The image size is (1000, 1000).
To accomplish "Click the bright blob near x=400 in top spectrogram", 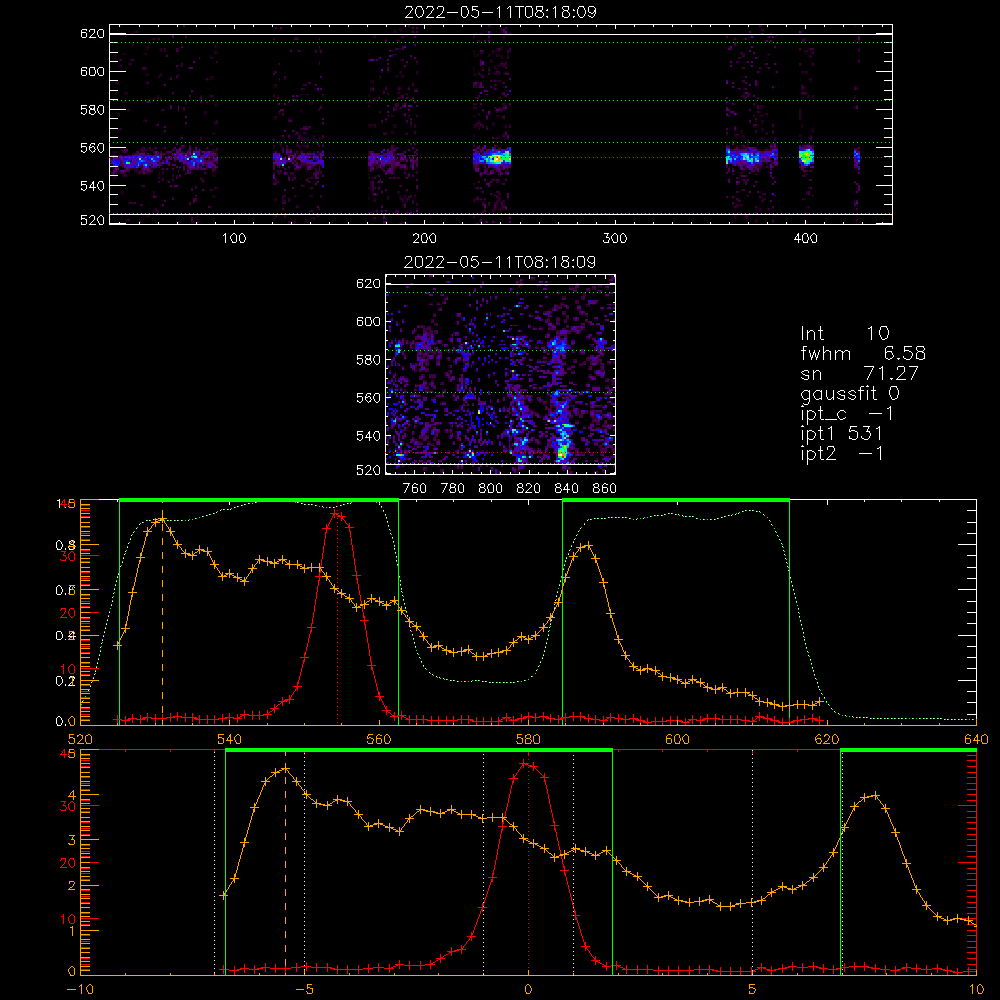I will [x=806, y=156].
